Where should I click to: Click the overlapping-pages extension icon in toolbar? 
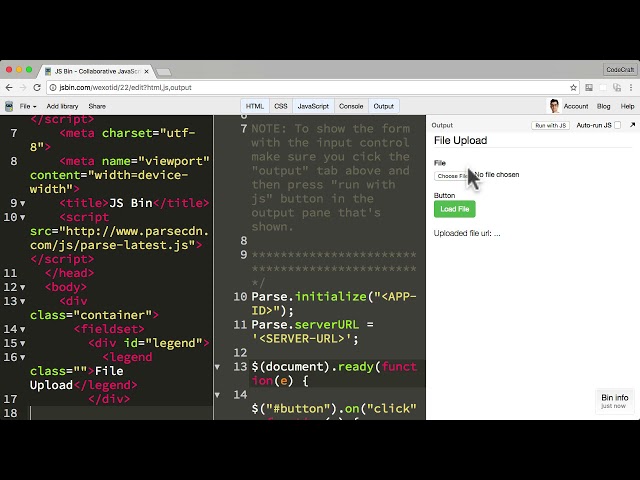click(x=617, y=87)
